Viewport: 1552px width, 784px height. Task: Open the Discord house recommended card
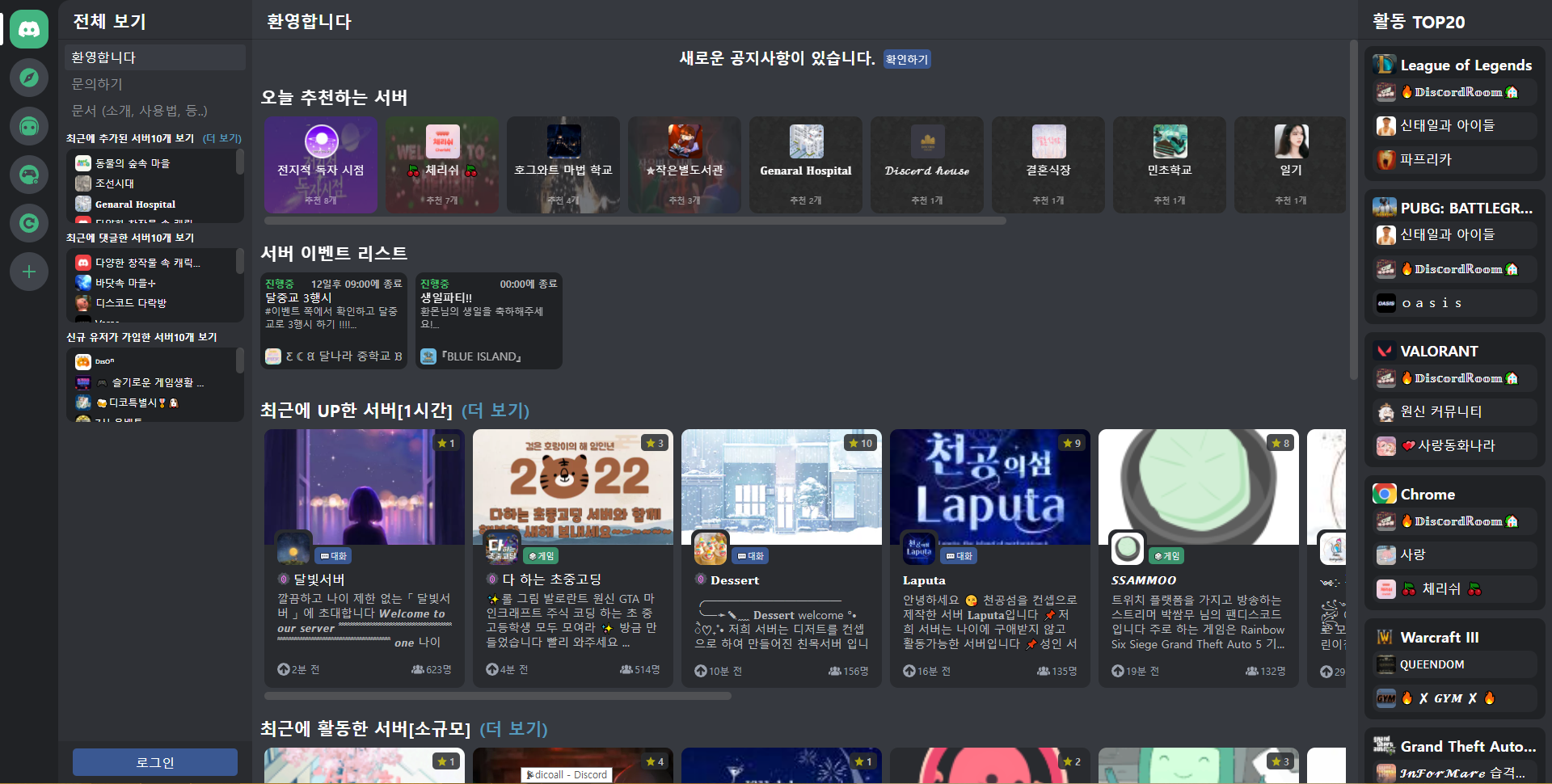(927, 165)
